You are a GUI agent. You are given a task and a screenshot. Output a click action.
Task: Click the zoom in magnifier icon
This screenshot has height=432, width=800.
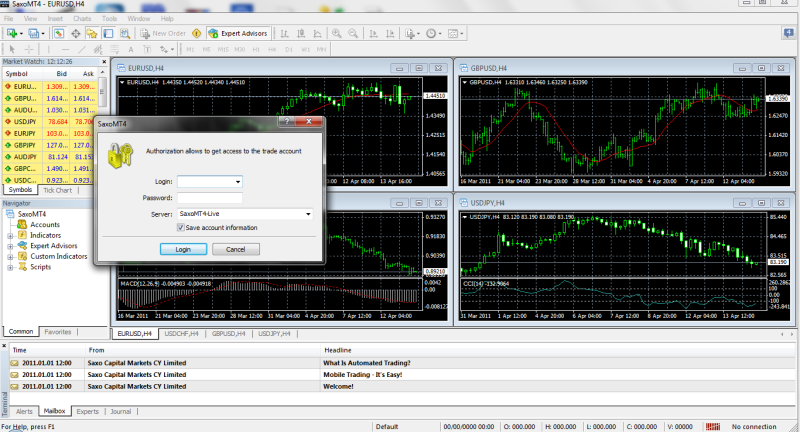coord(336,33)
